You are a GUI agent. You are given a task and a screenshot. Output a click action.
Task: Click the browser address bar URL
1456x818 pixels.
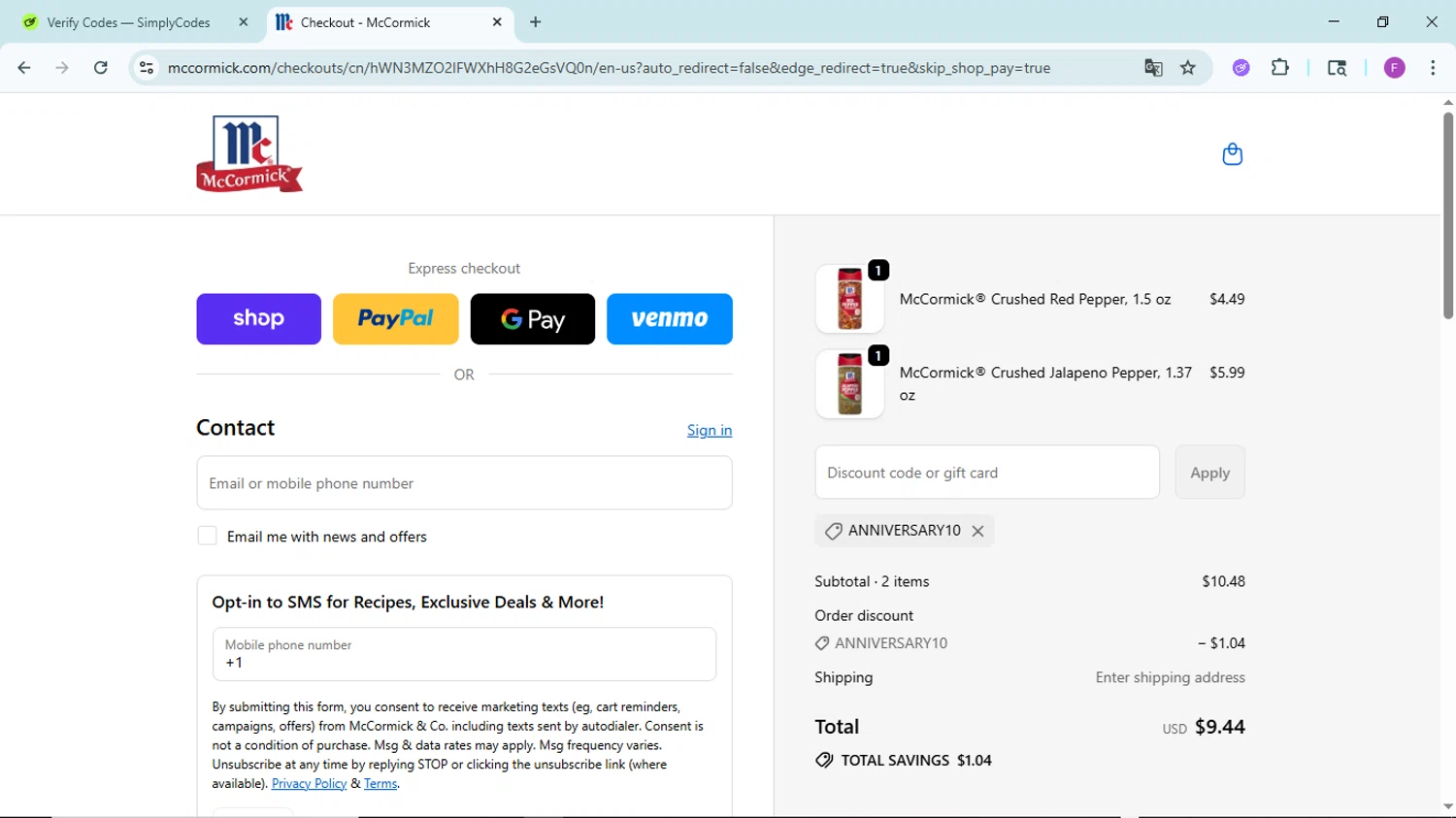609,68
